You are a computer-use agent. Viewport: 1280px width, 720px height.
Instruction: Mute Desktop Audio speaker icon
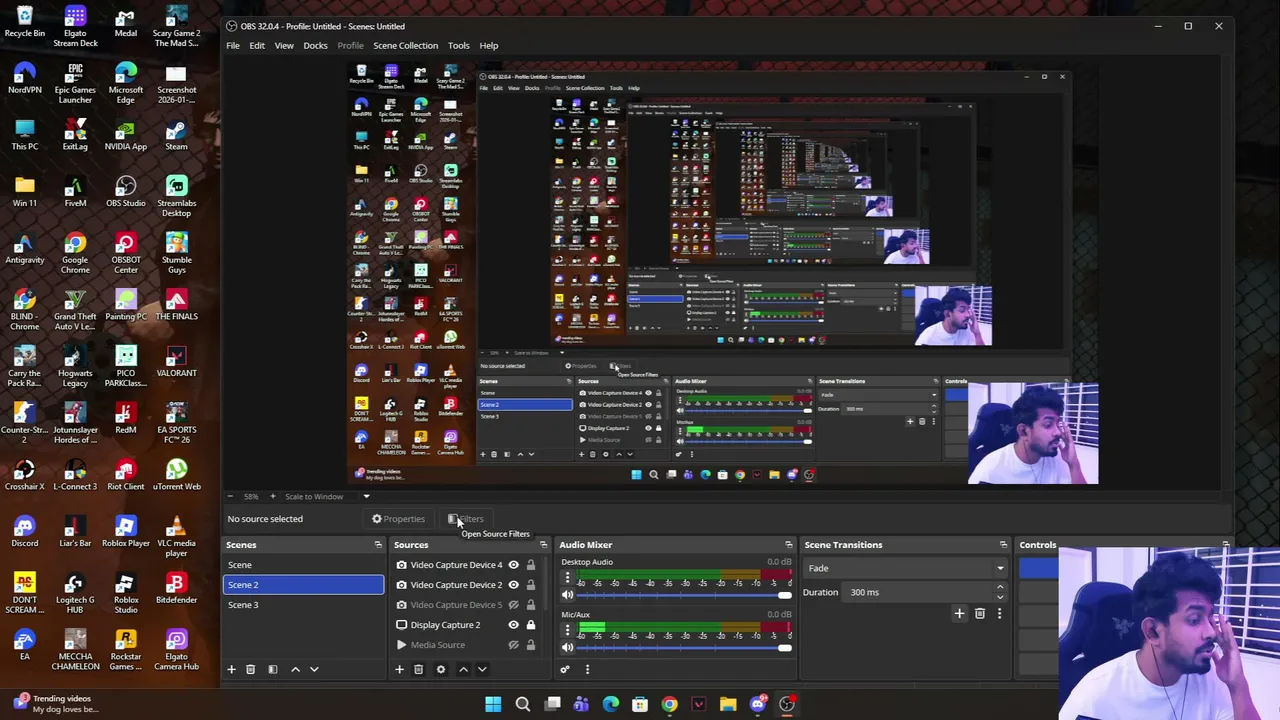568,595
